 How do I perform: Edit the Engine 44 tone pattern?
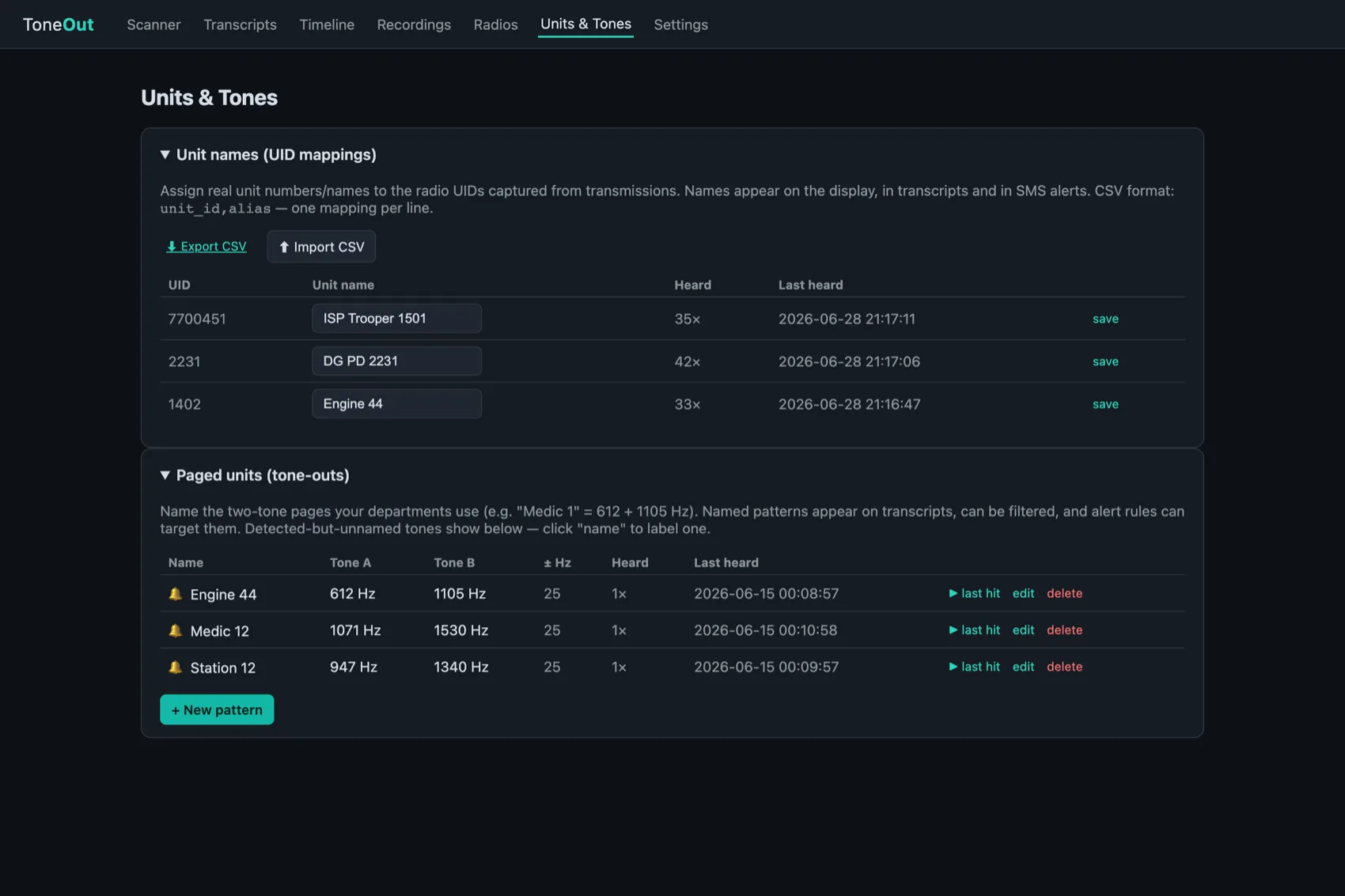[1023, 593]
